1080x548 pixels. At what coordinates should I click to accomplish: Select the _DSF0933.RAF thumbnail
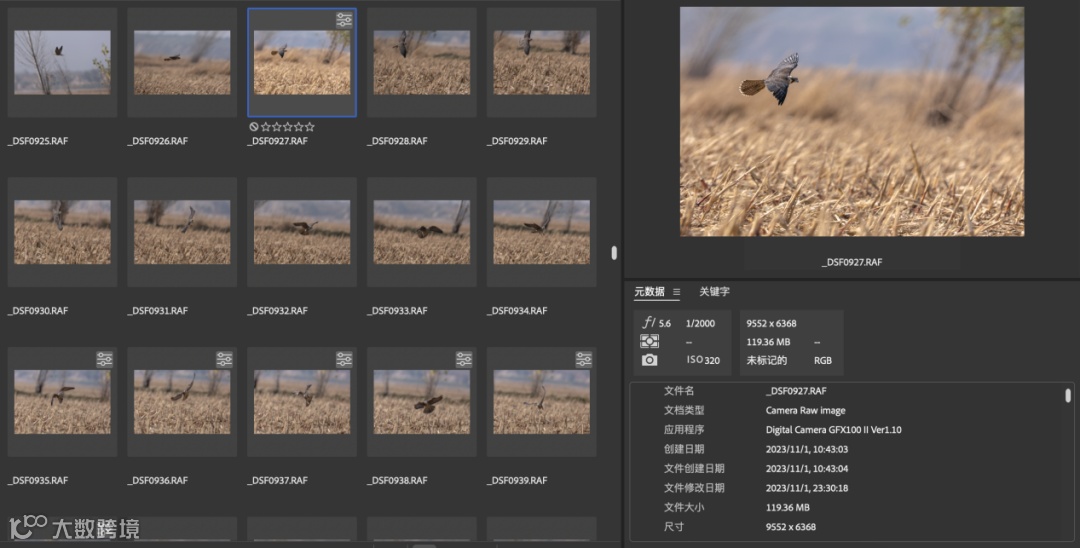[x=422, y=232]
